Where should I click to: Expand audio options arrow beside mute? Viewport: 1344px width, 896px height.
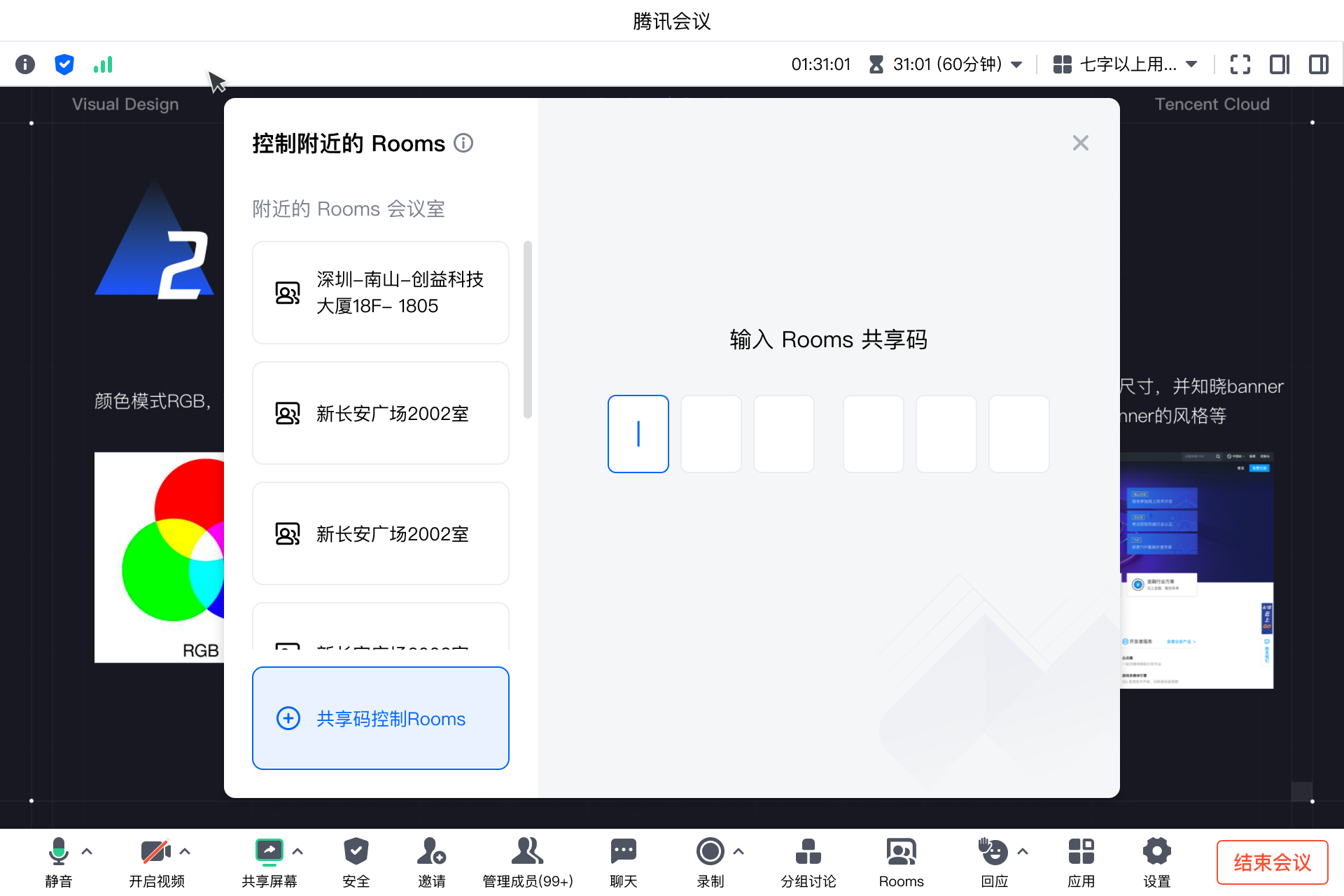[87, 852]
